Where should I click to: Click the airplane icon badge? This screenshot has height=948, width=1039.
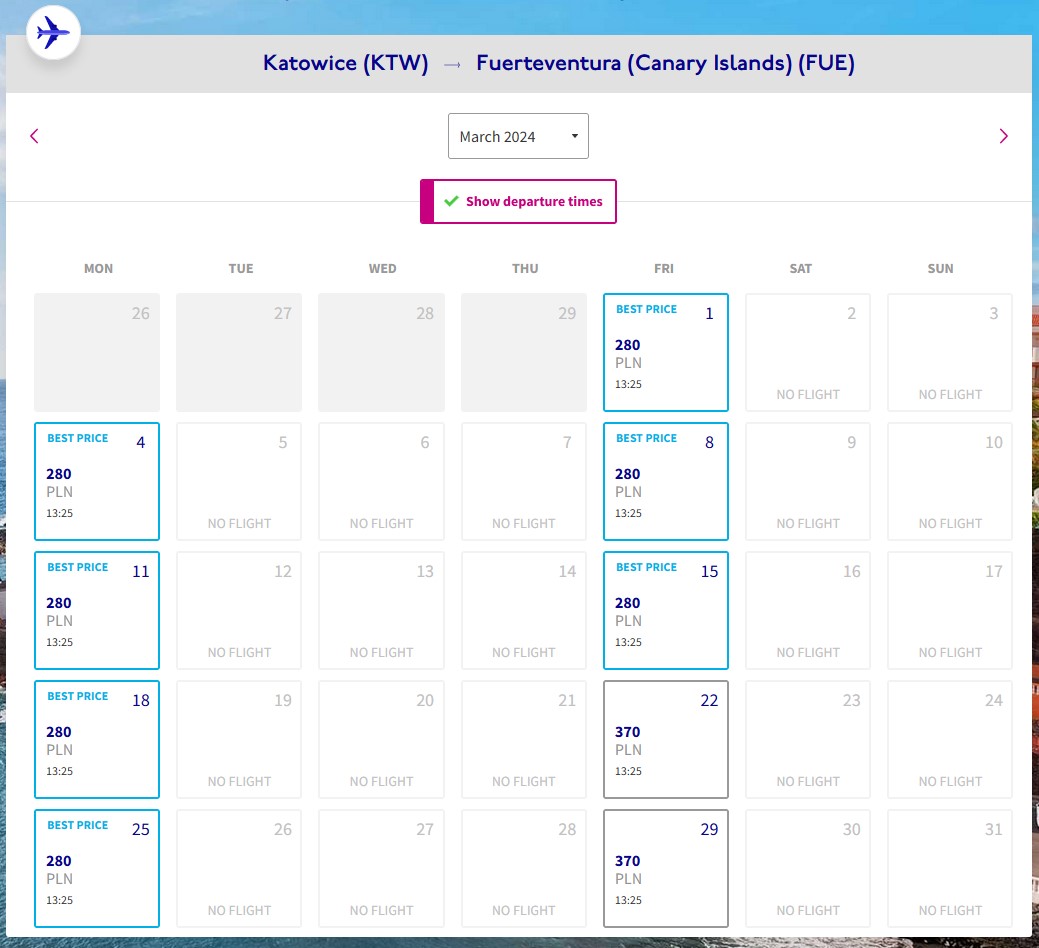[x=53, y=32]
